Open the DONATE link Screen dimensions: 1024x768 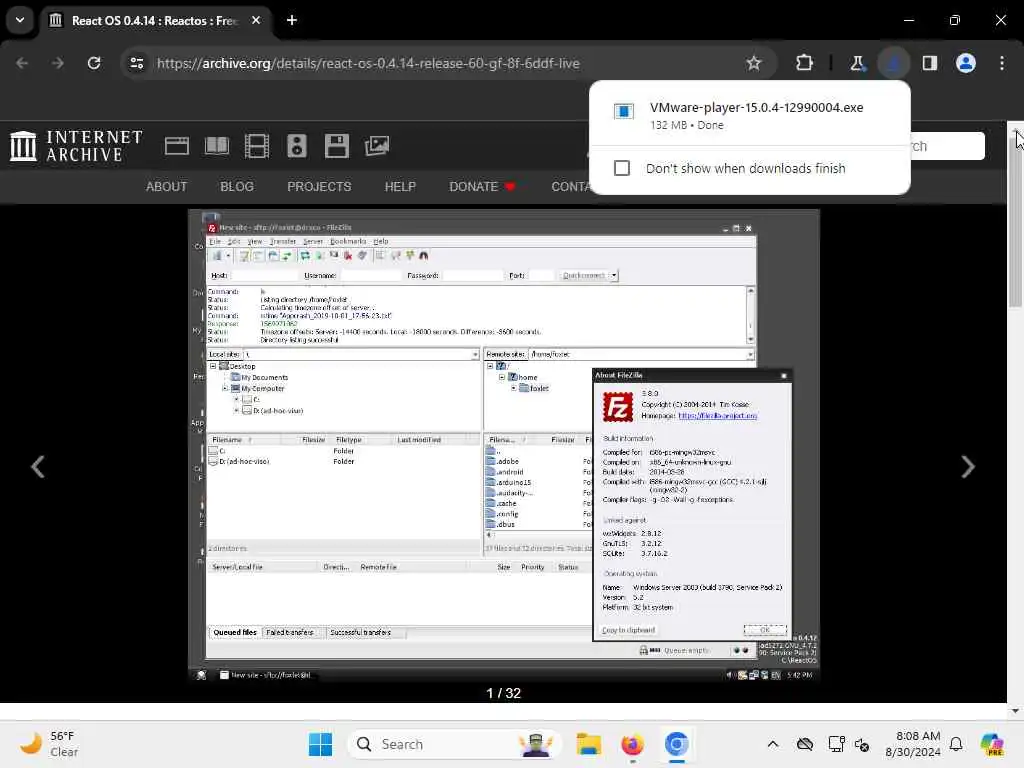click(x=482, y=187)
